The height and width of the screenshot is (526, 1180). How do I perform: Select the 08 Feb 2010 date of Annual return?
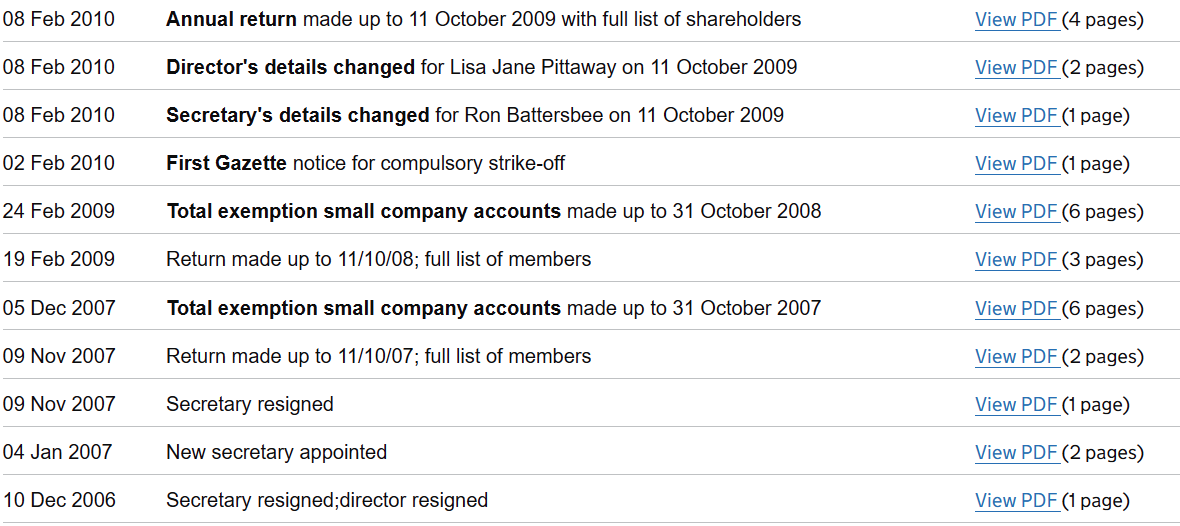[59, 20]
